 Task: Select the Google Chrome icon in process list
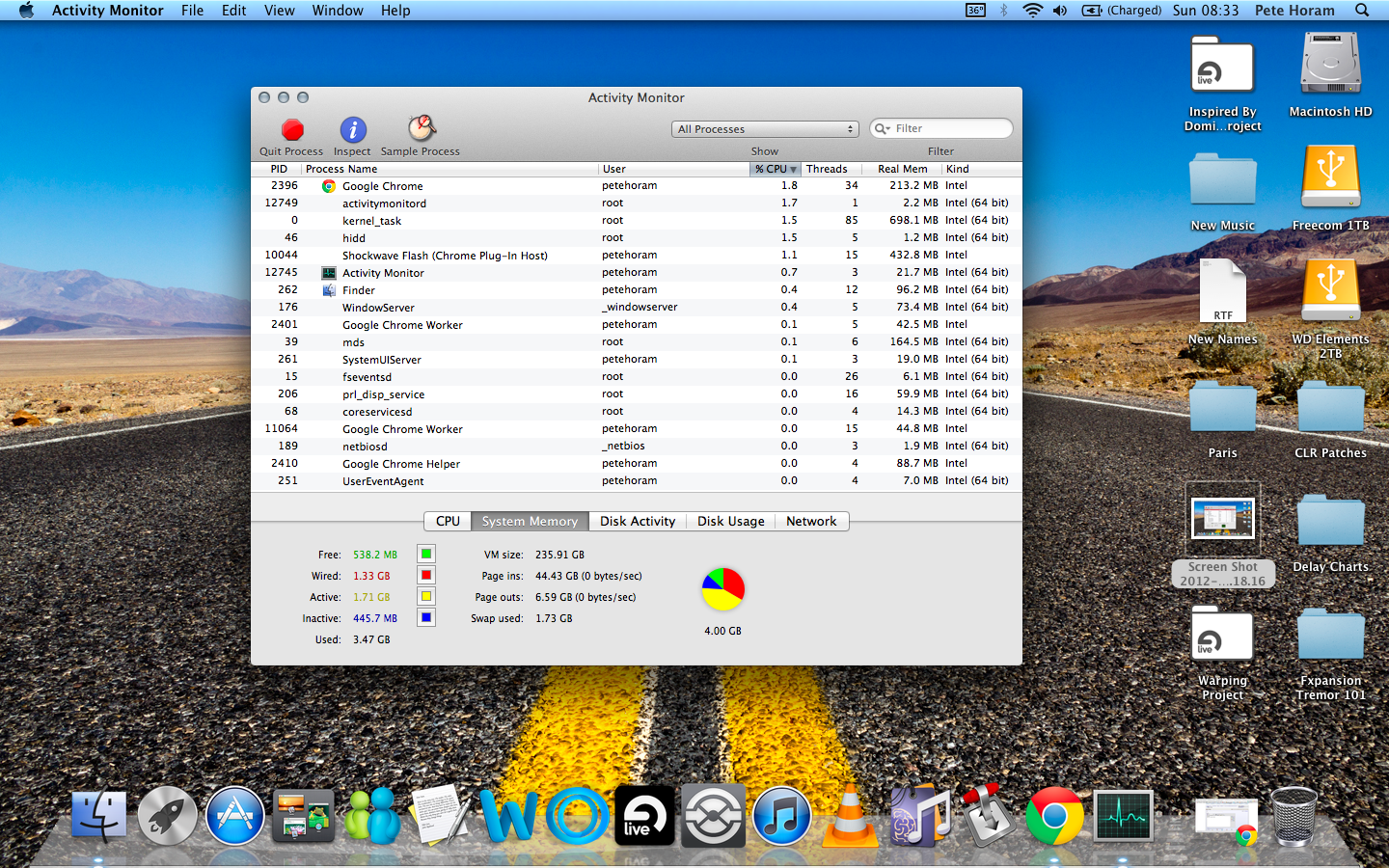329,186
